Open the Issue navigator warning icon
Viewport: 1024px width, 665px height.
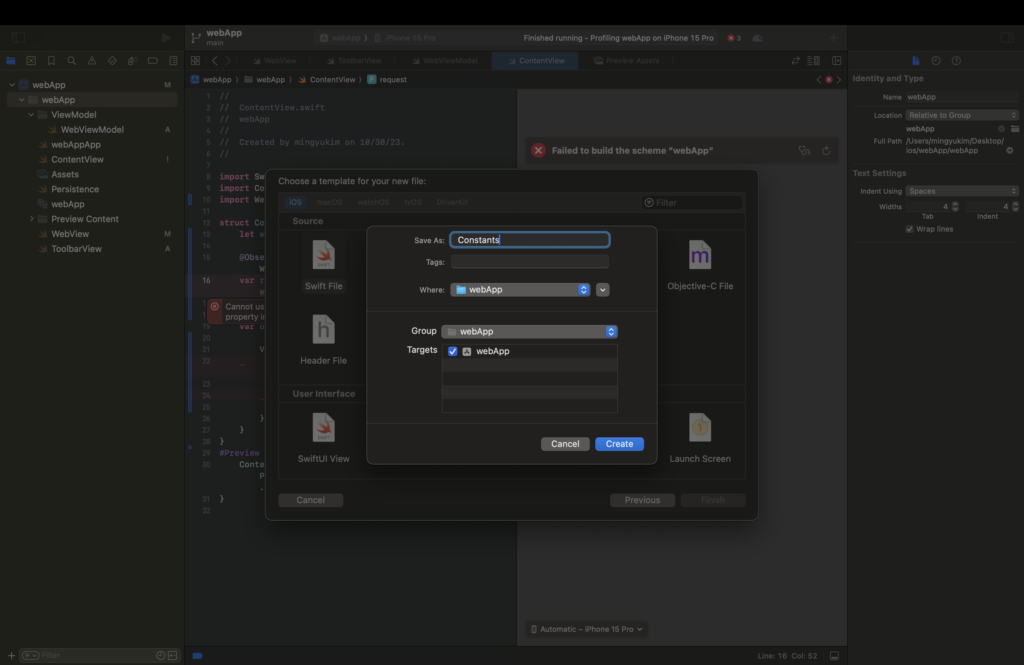[92, 61]
